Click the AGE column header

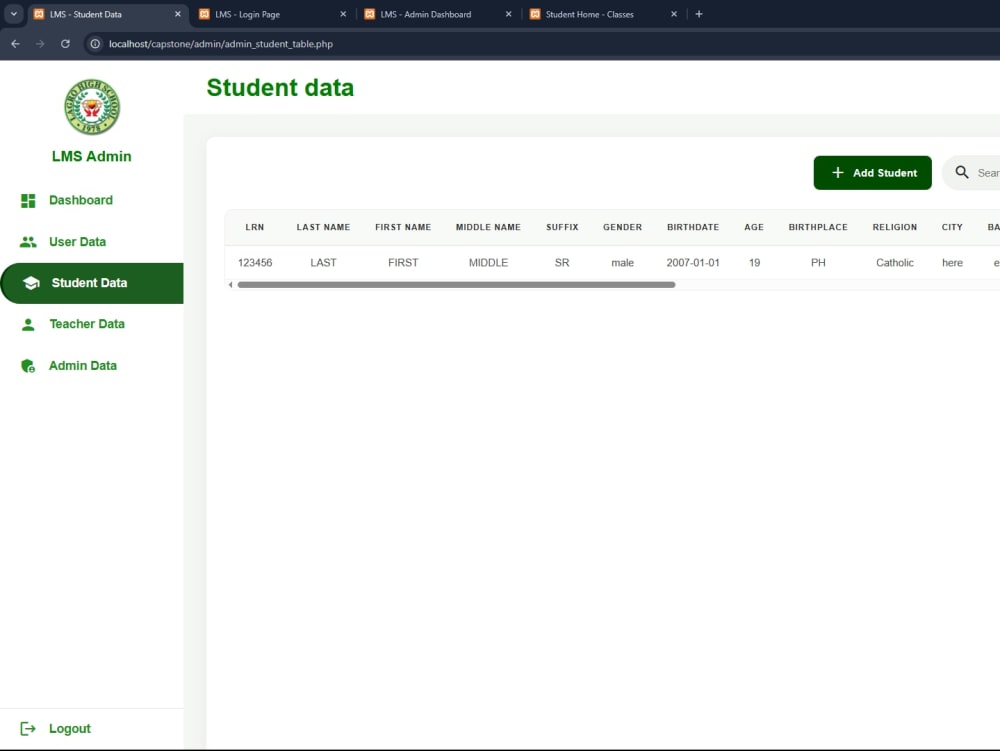[754, 227]
